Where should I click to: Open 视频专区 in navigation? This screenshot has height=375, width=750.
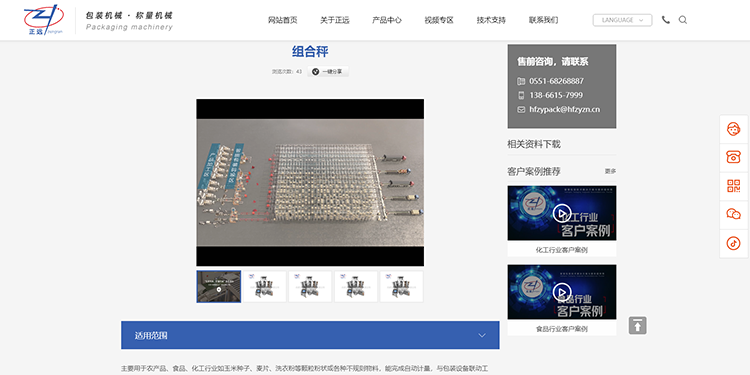click(439, 20)
